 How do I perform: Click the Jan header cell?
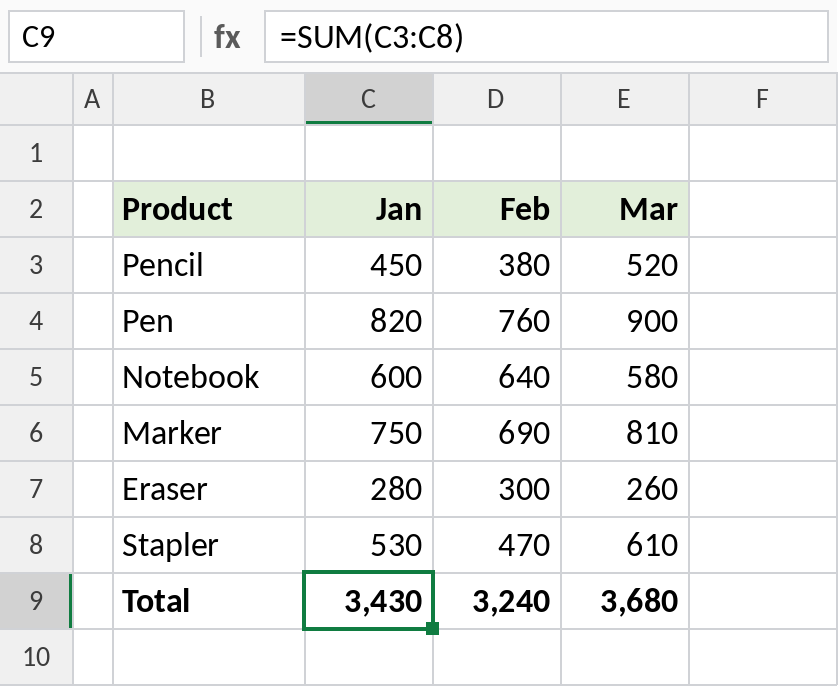point(369,209)
